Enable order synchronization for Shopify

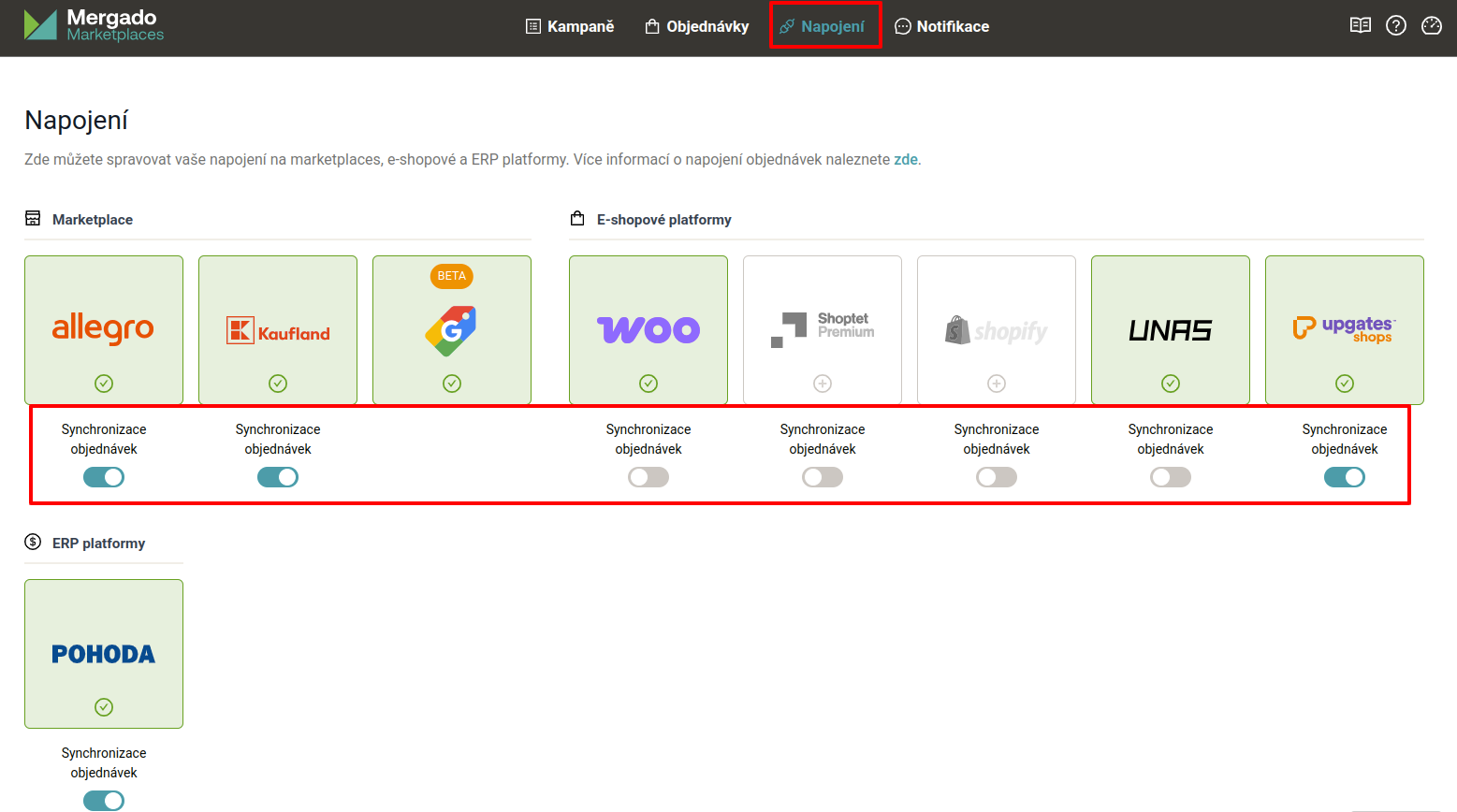pyautogui.click(x=997, y=477)
